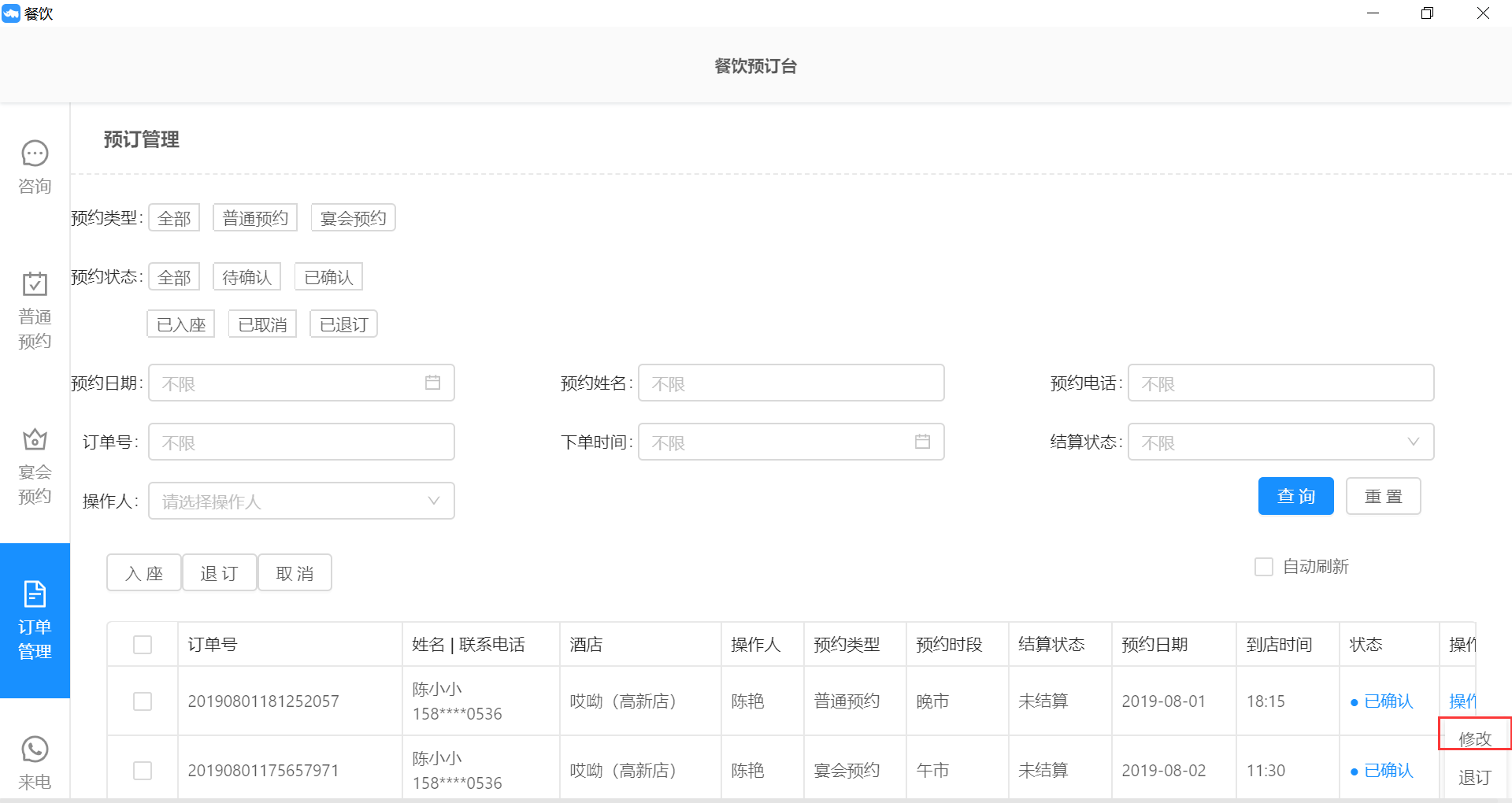The image size is (1512, 803).
Task: Filter 预约状态 by 全部
Action: (174, 277)
